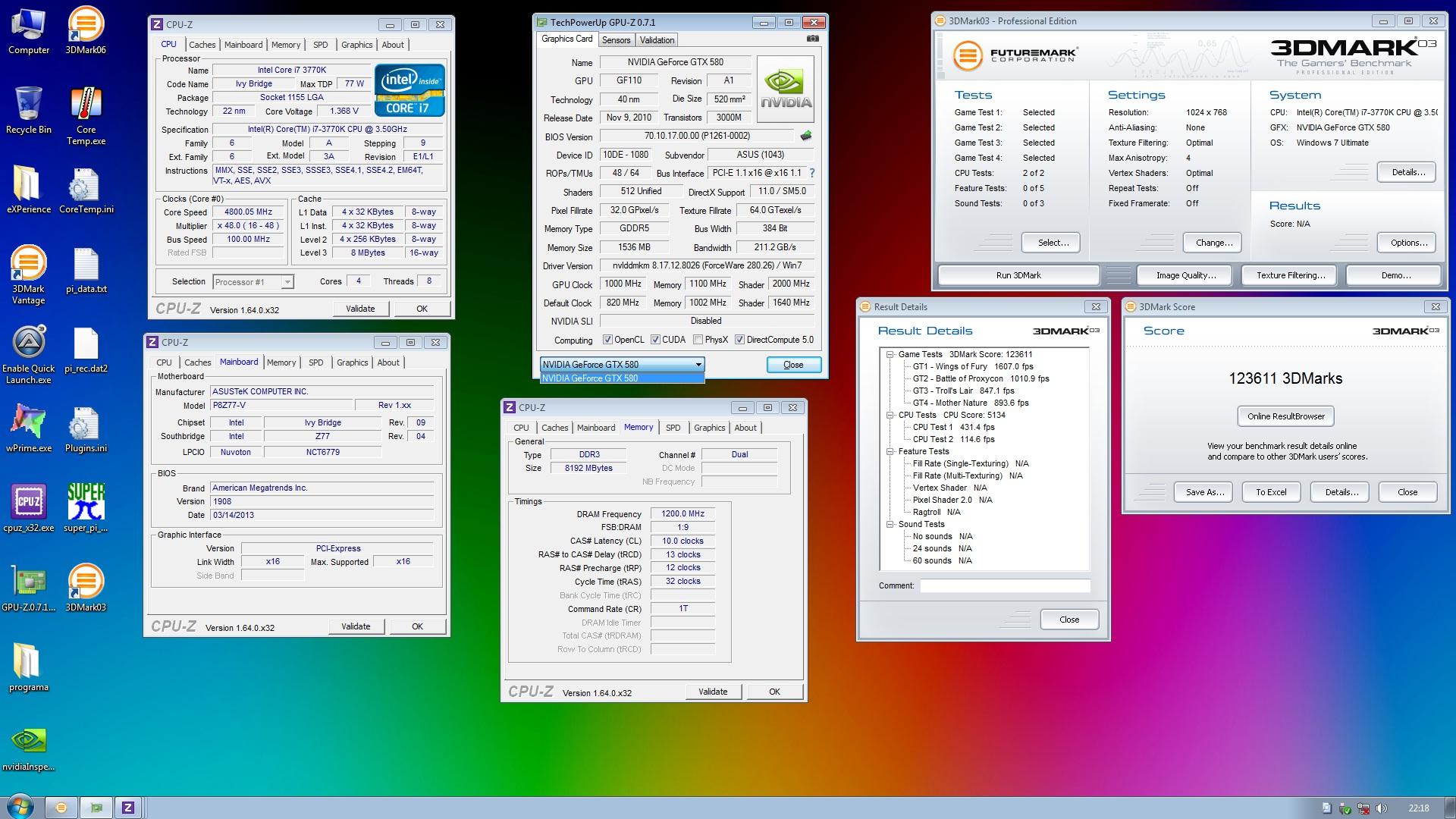Open the 3DMark06 desktop shortcut
The image size is (1456, 819).
click(x=86, y=32)
